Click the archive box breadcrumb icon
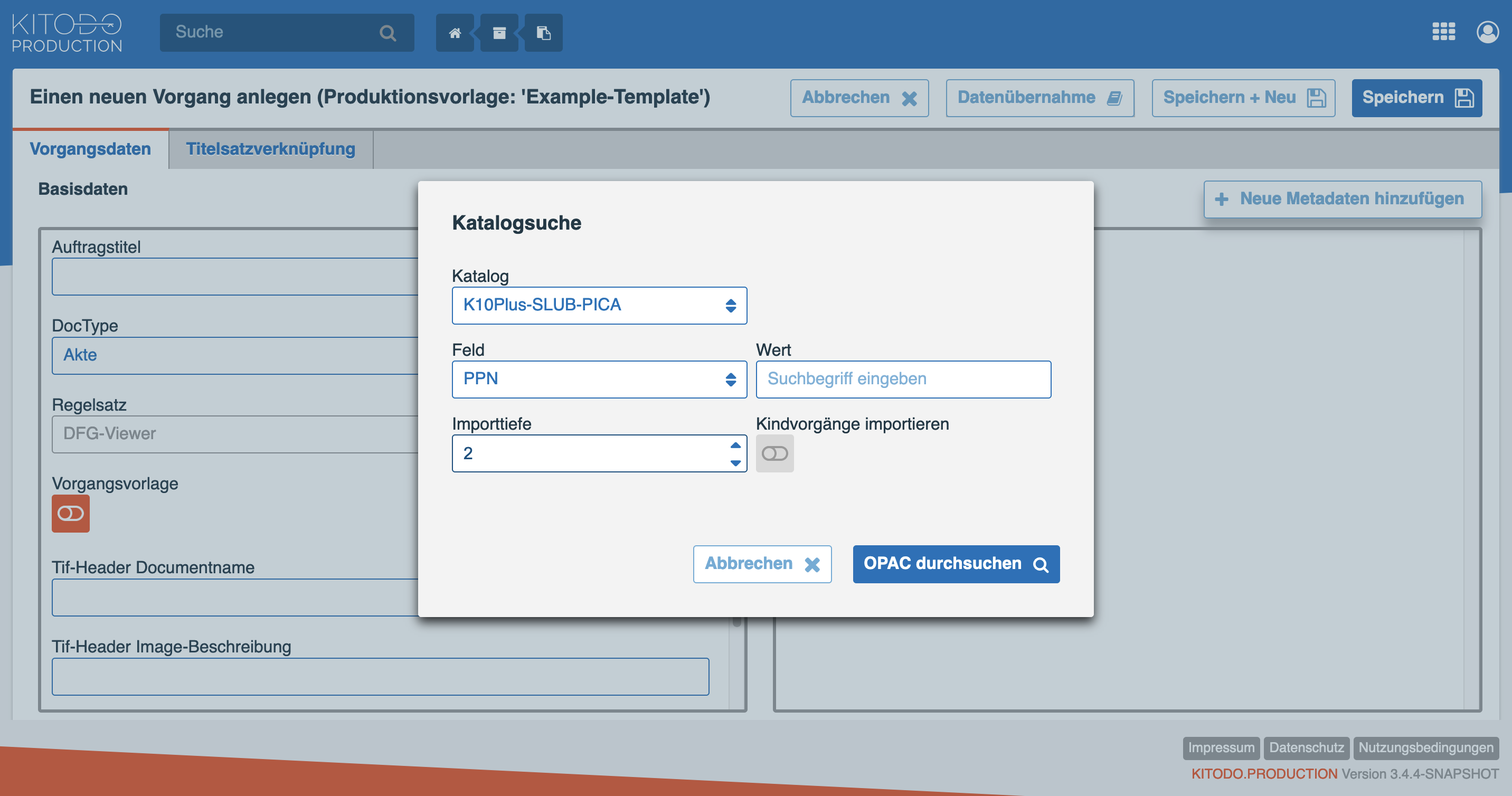Screen dimensions: 1512x796 click(499, 33)
